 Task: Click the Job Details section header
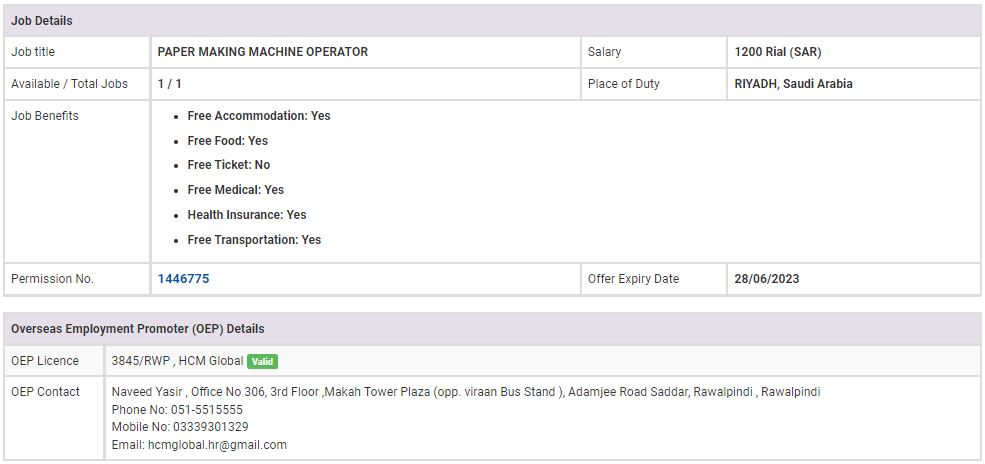42,21
